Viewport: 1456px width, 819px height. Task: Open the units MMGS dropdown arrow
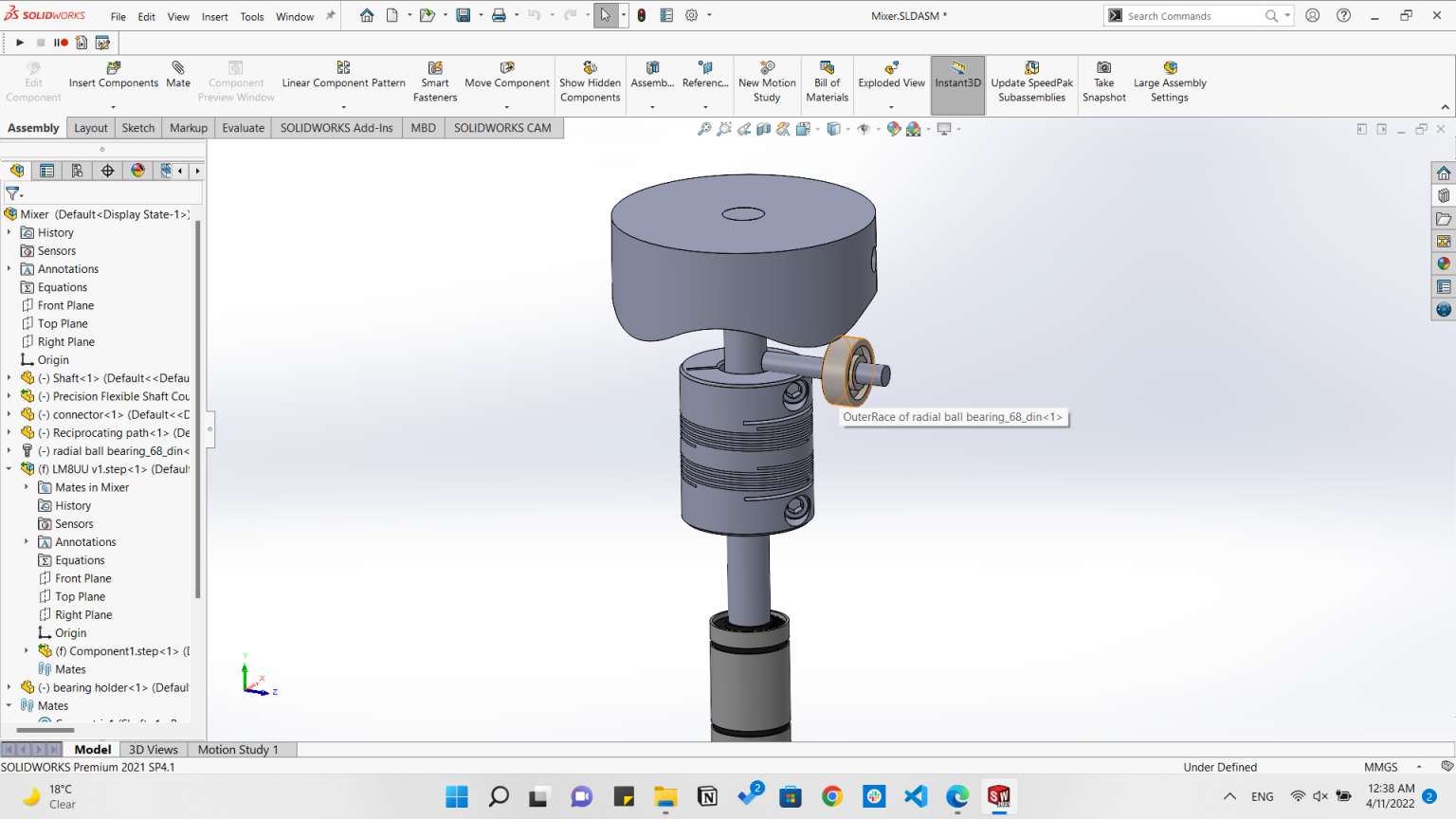(1419, 767)
